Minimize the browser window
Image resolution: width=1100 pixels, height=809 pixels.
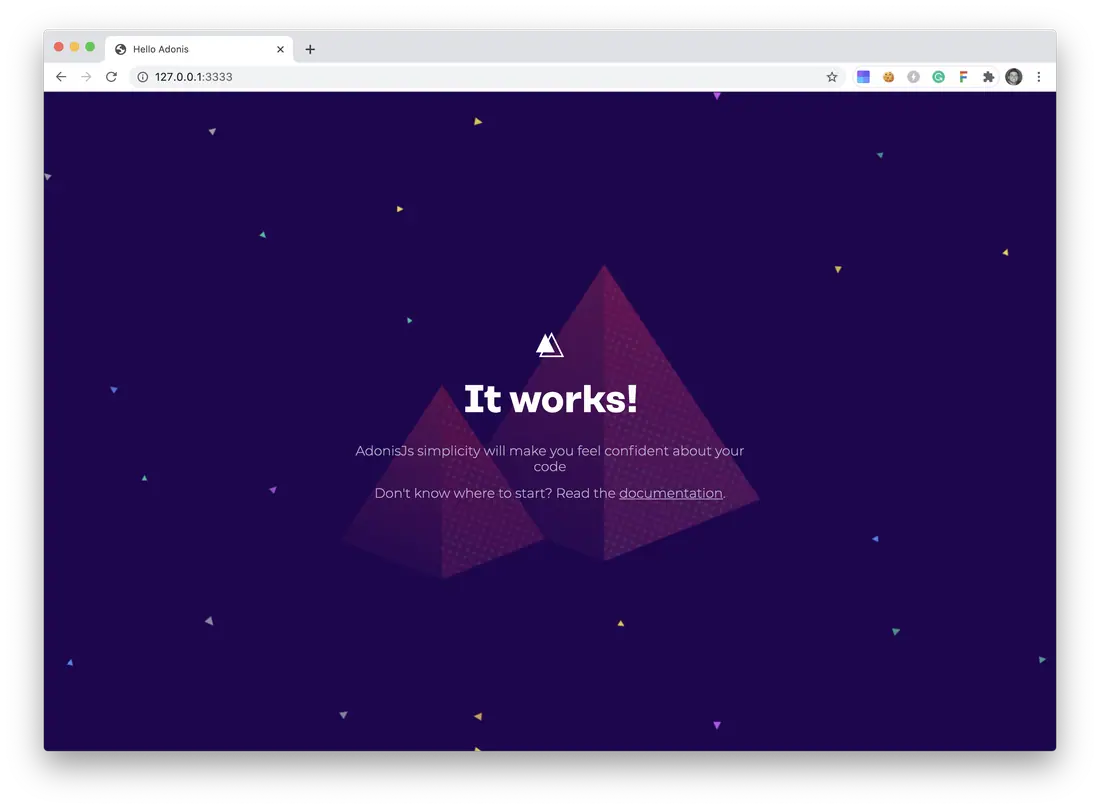[x=74, y=47]
